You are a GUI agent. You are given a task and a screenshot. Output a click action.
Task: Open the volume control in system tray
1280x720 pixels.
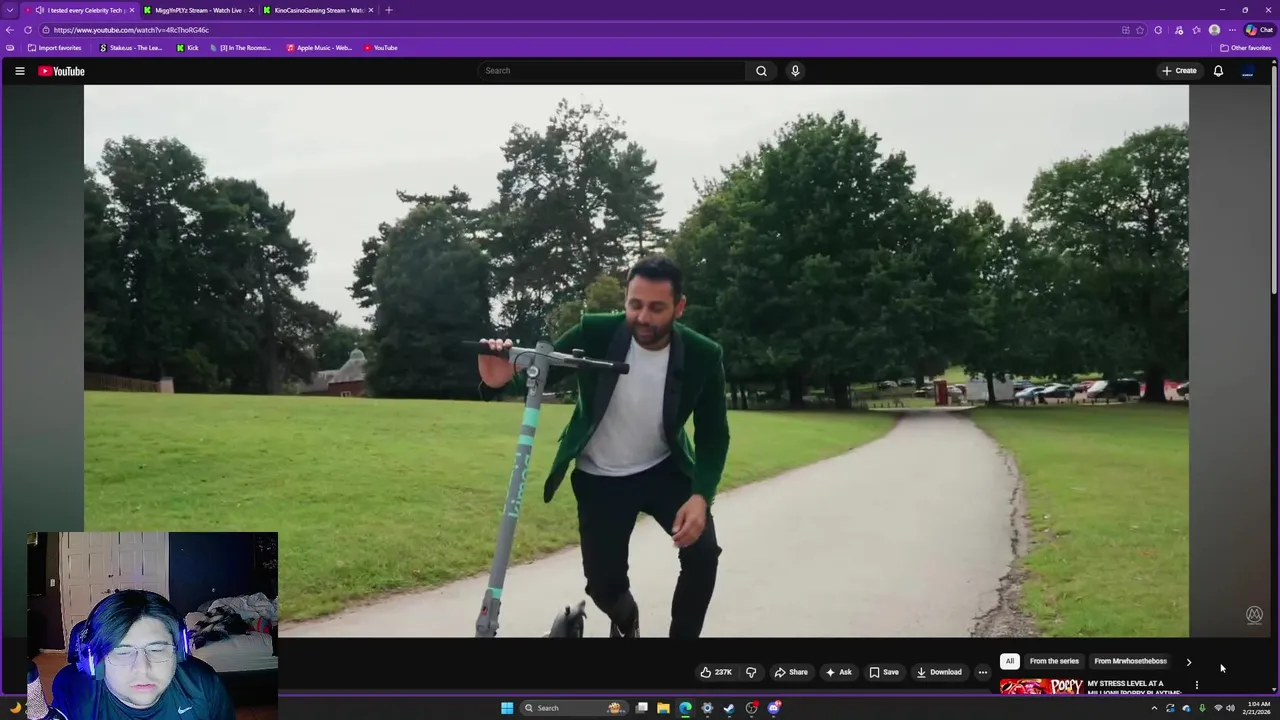[x=1230, y=708]
